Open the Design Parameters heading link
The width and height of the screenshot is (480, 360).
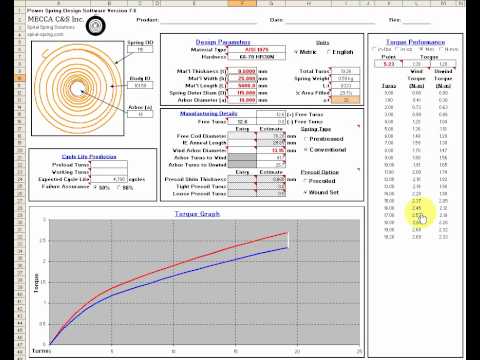pyautogui.click(x=223, y=42)
